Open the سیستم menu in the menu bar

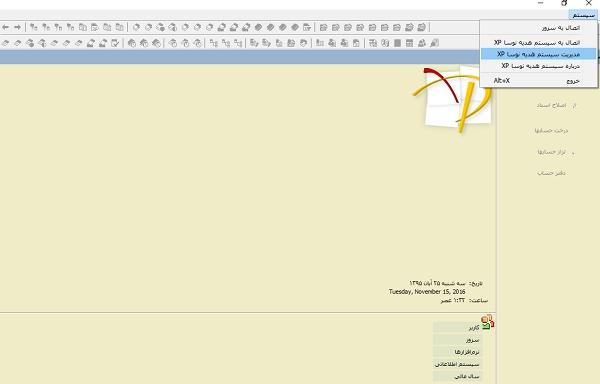click(583, 15)
